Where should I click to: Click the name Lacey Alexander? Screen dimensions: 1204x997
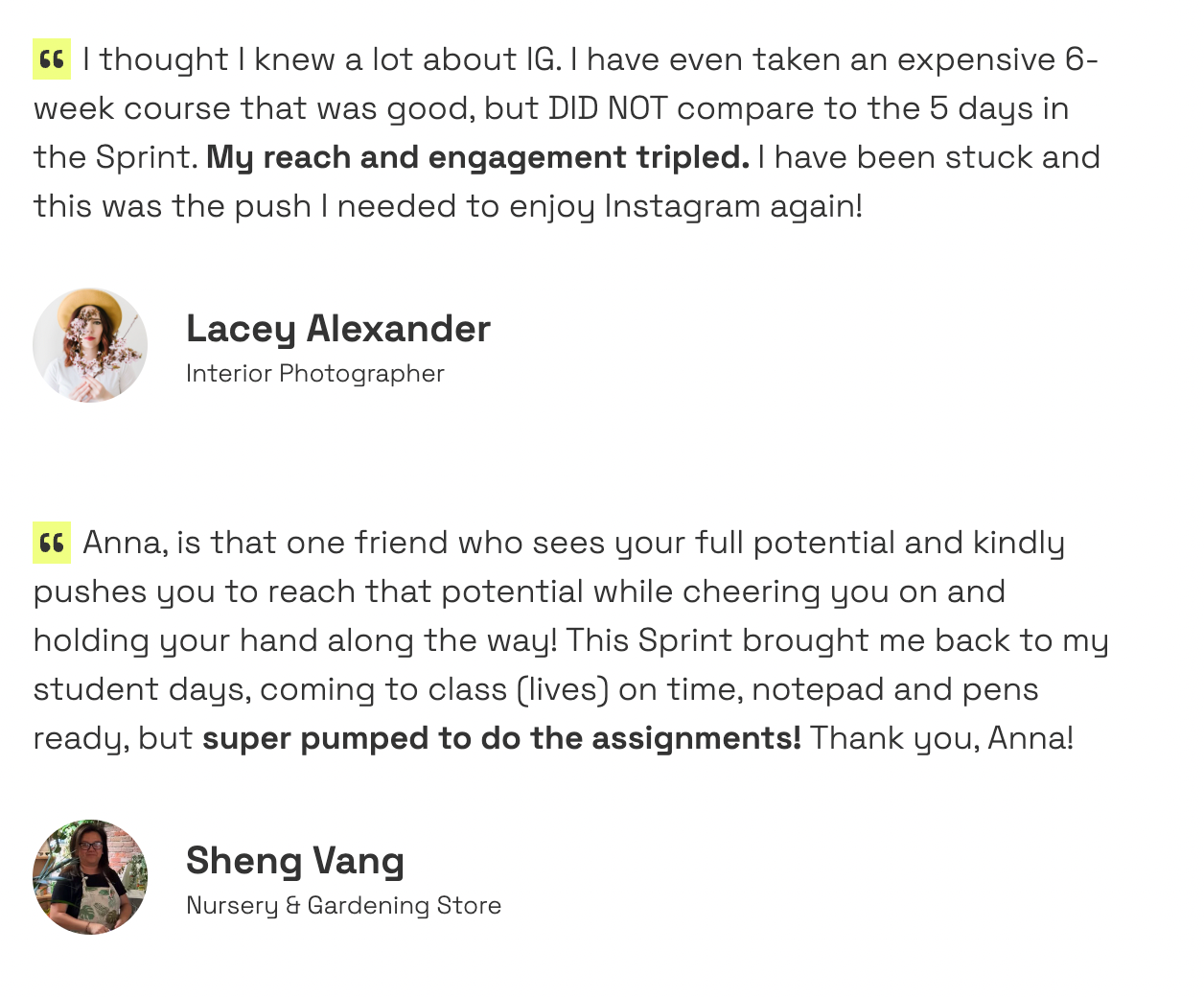point(337,329)
